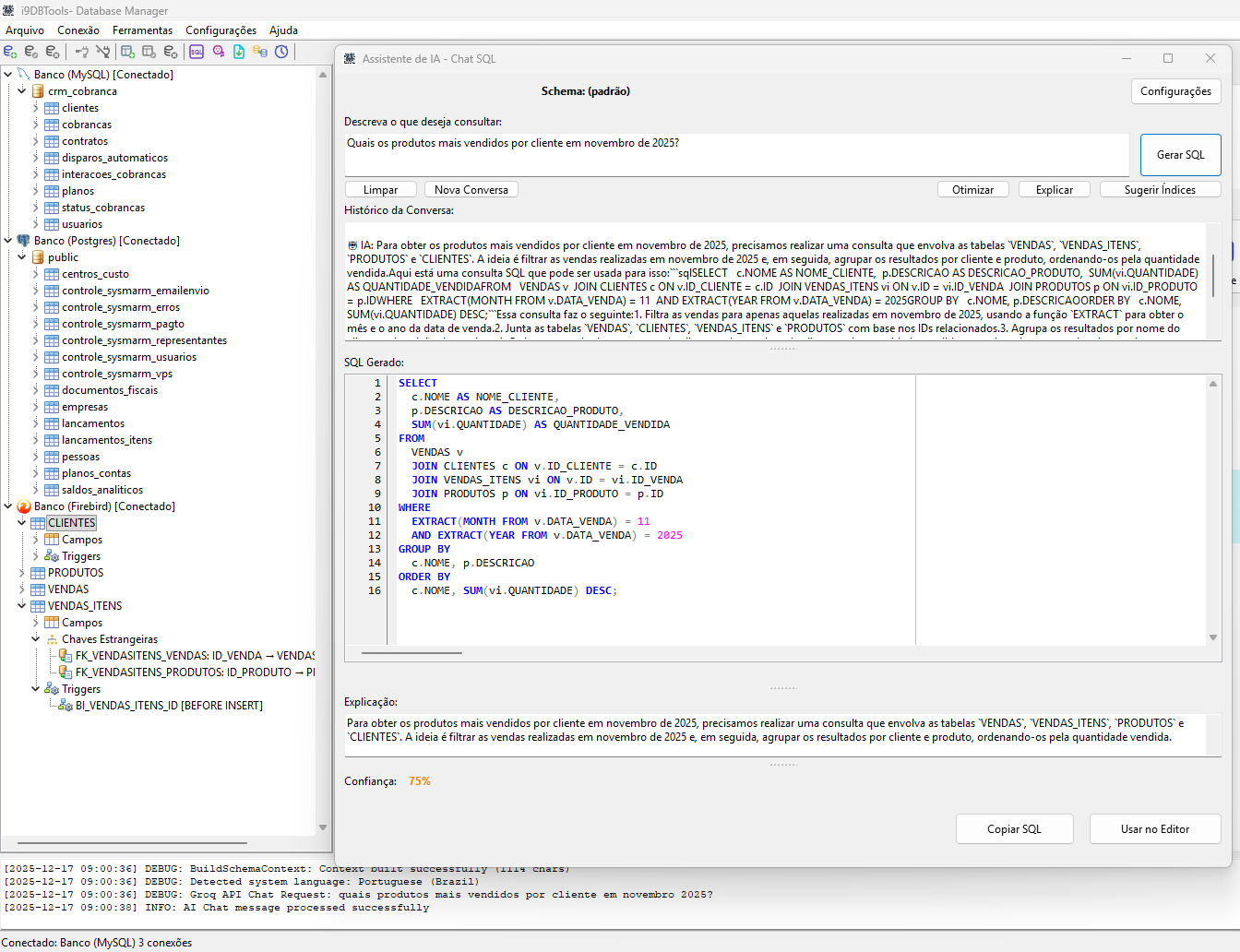
Task: Click the add database connection toolbar icon
Action: (10, 52)
